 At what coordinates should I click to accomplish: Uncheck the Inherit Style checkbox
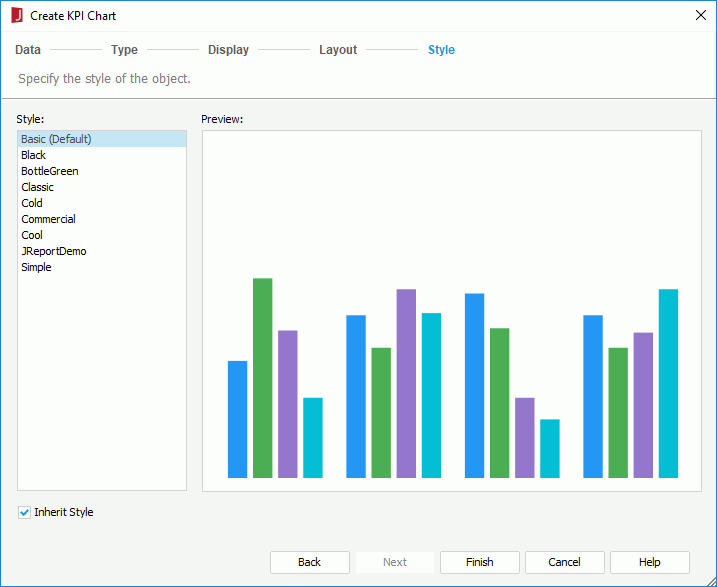coord(24,512)
